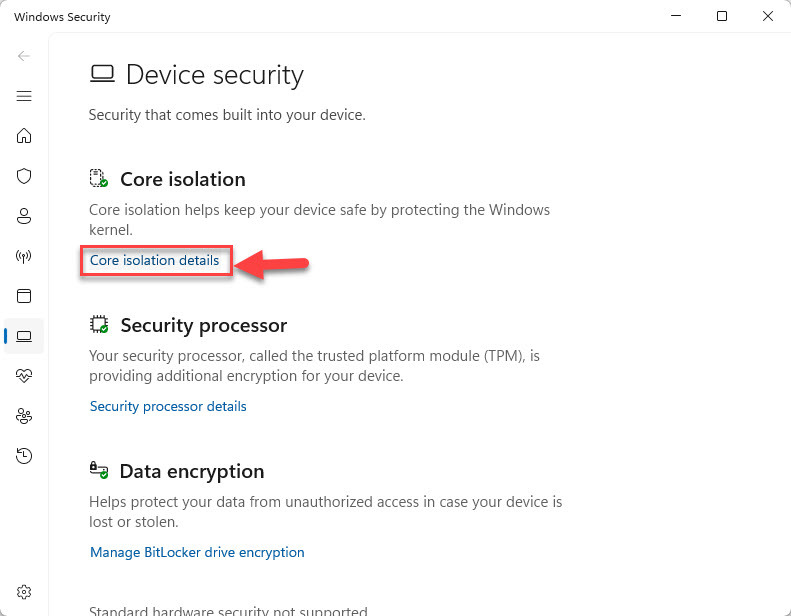The height and width of the screenshot is (616, 791).
Task: Maximize the Windows Security window
Action: coord(722,16)
